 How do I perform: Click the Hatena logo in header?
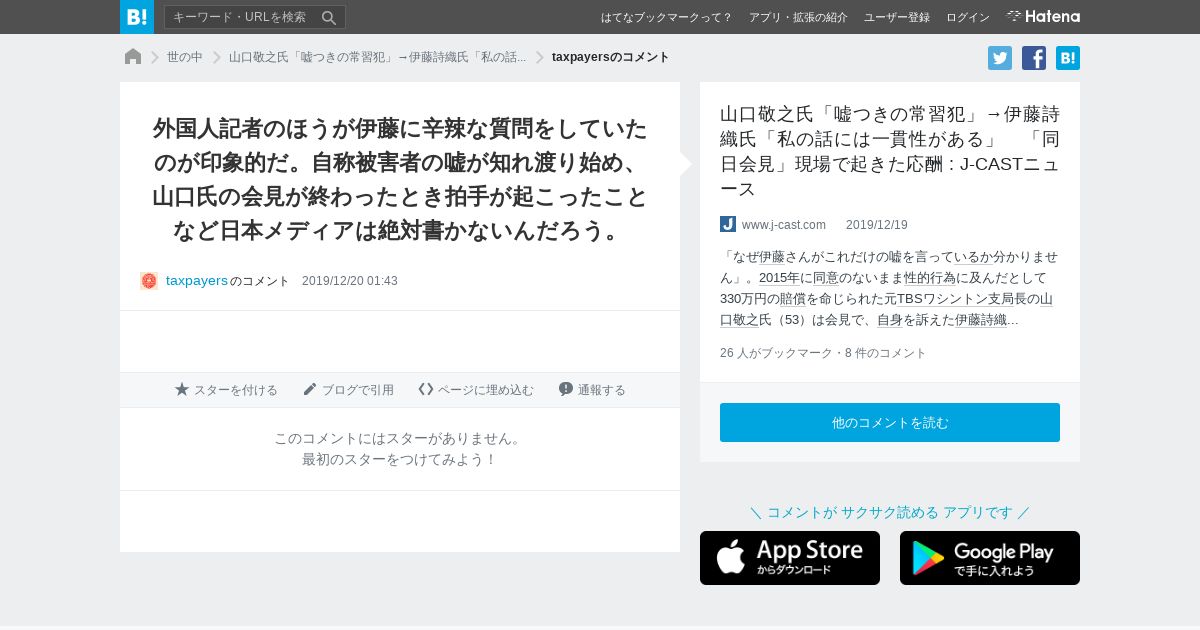pos(1043,16)
